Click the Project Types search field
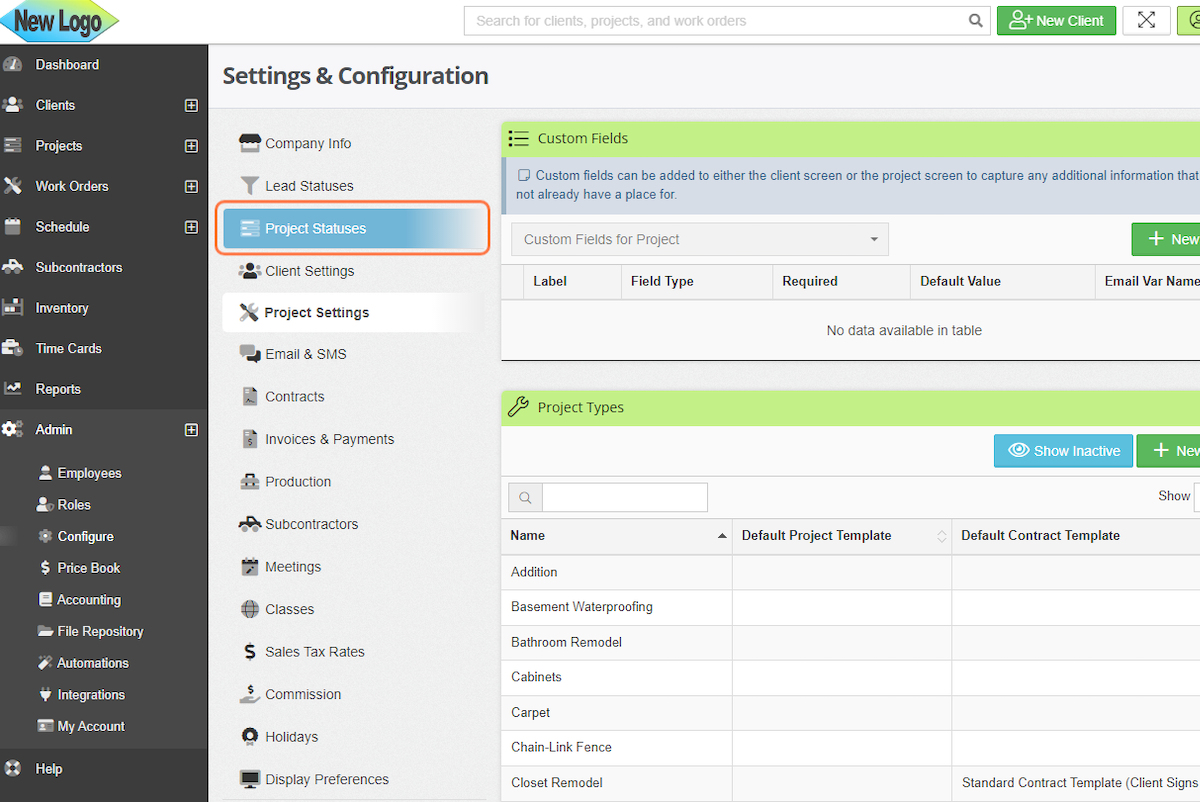This screenshot has height=802, width=1200. 624,497
